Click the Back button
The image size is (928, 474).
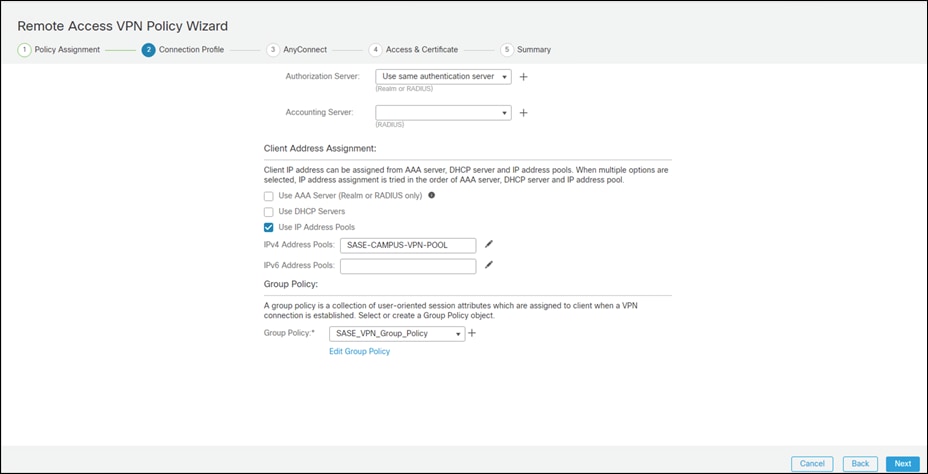(x=860, y=464)
